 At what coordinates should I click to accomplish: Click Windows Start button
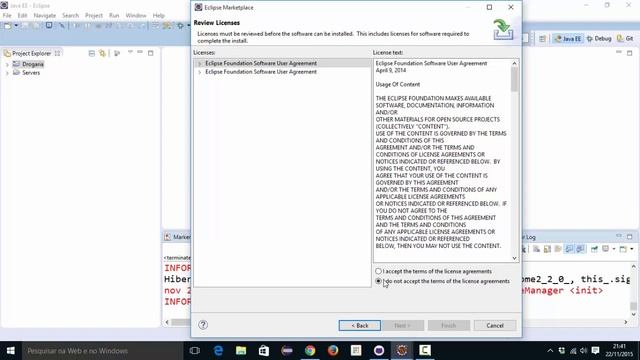(11, 351)
